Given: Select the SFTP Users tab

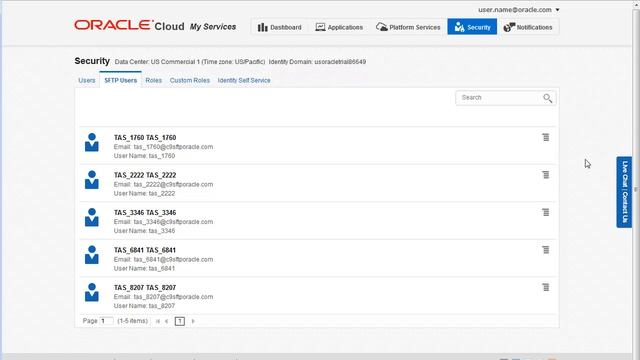Looking at the screenshot, I should (x=120, y=80).
